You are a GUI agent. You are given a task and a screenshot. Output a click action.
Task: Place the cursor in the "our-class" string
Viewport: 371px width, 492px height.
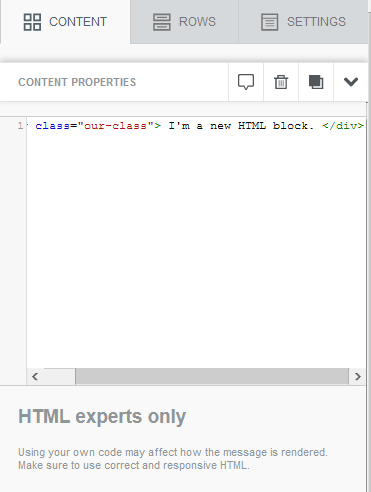tap(115, 126)
